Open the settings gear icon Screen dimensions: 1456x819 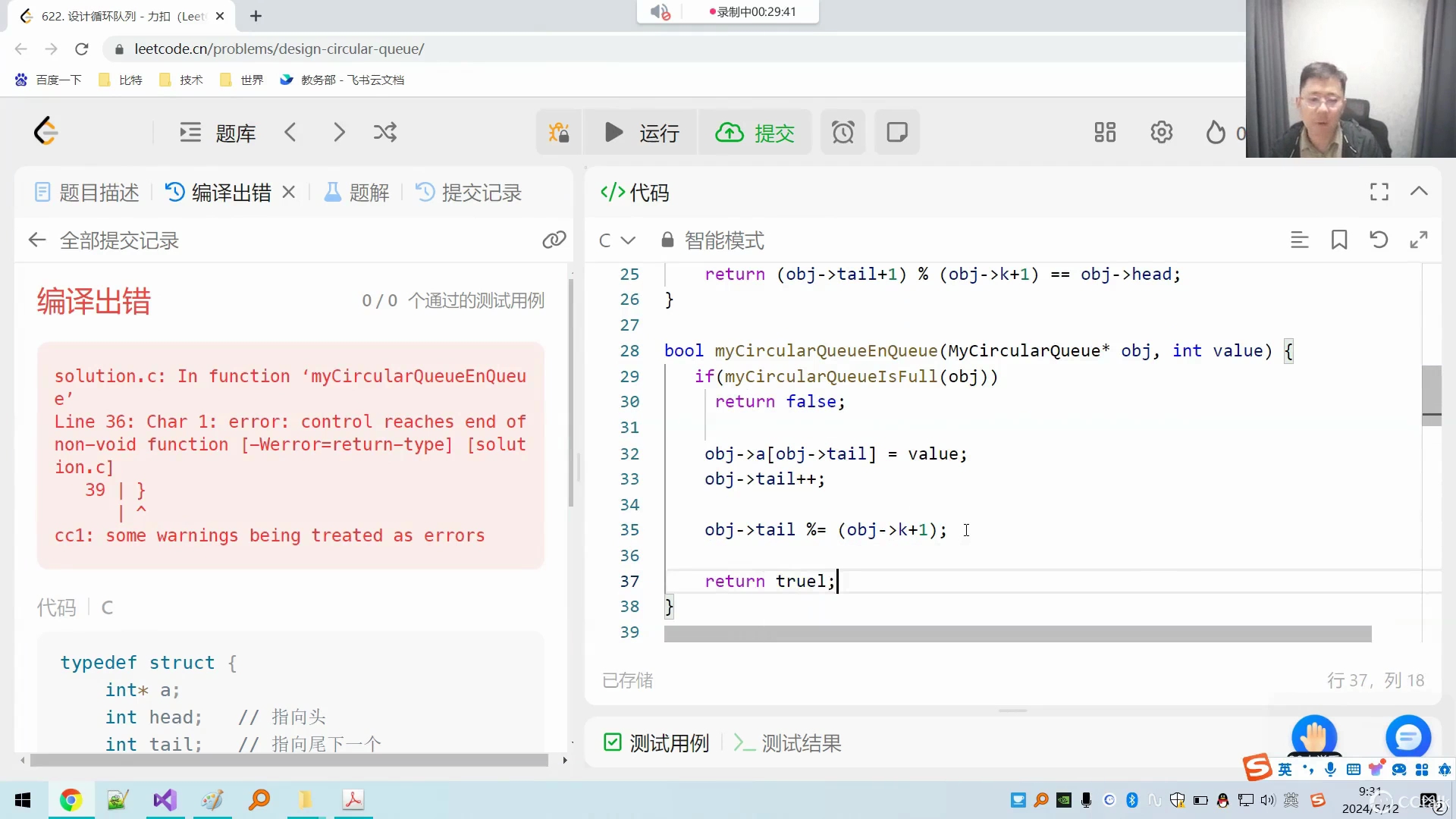(1161, 133)
